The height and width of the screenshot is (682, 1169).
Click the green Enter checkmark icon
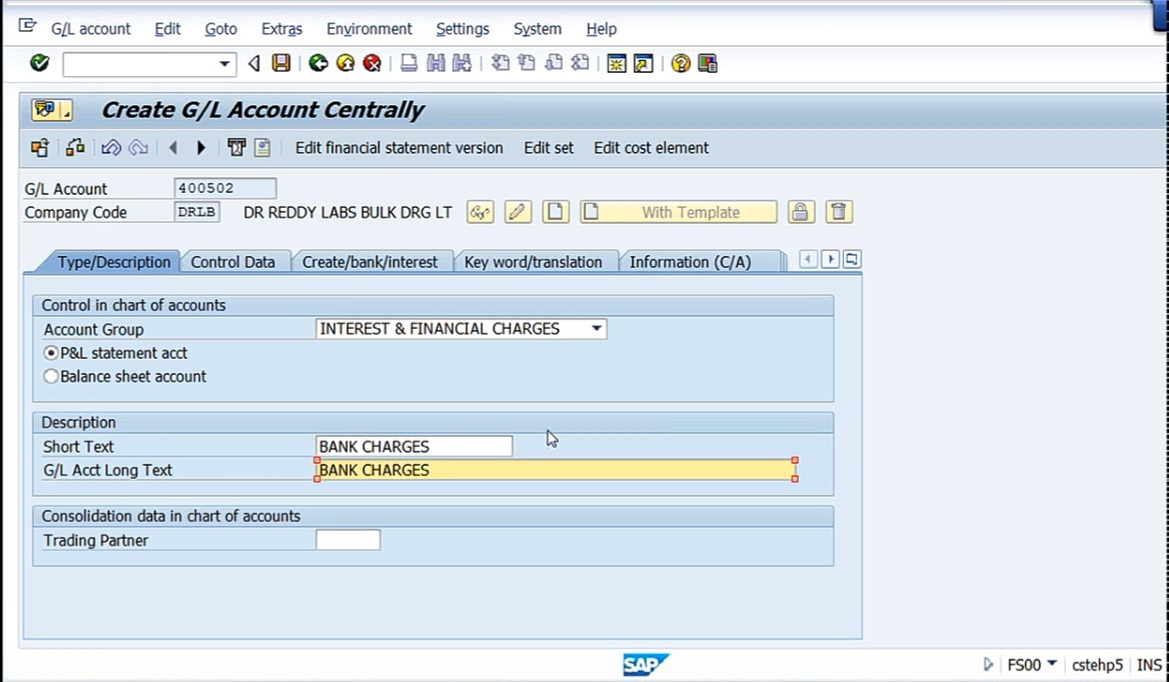click(40, 63)
